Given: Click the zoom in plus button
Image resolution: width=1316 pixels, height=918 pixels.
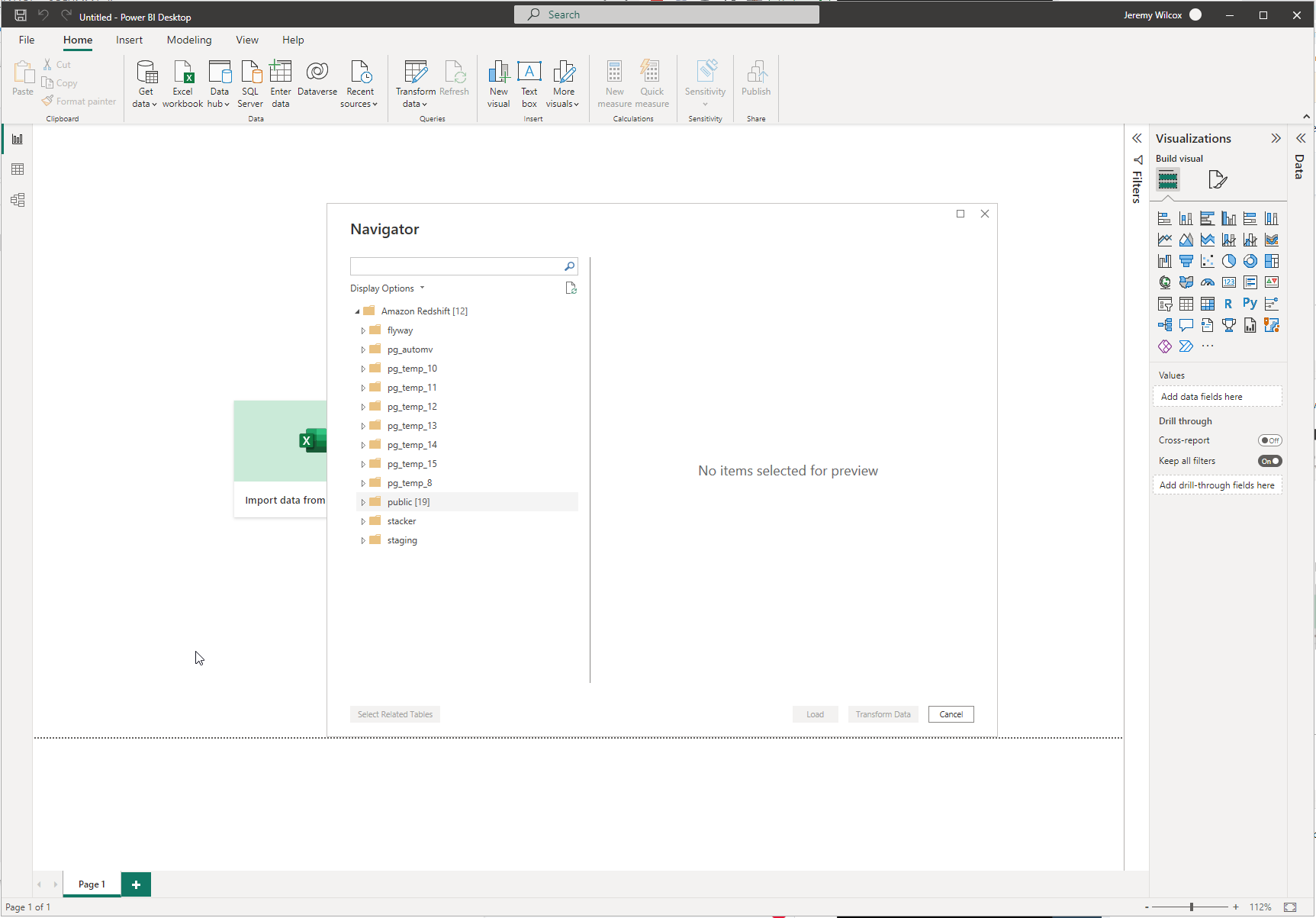Looking at the screenshot, I should [1236, 907].
